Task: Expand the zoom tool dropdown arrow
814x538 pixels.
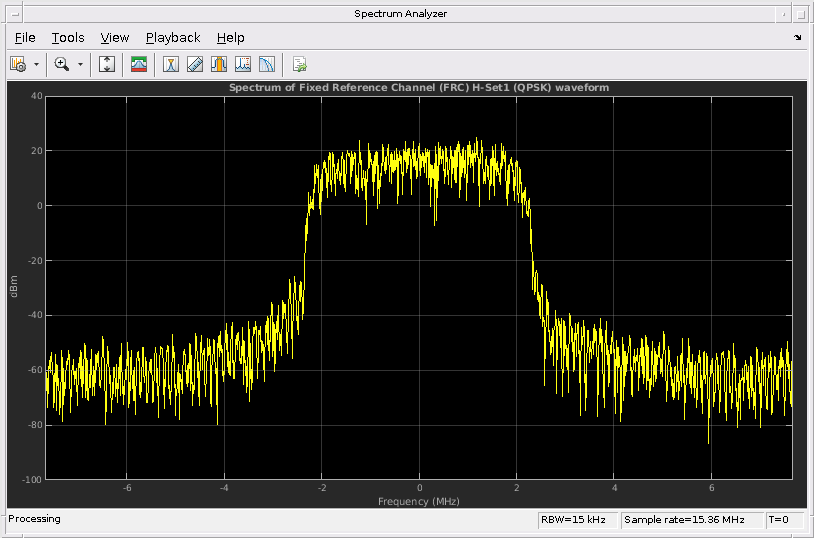Action: coord(80,64)
